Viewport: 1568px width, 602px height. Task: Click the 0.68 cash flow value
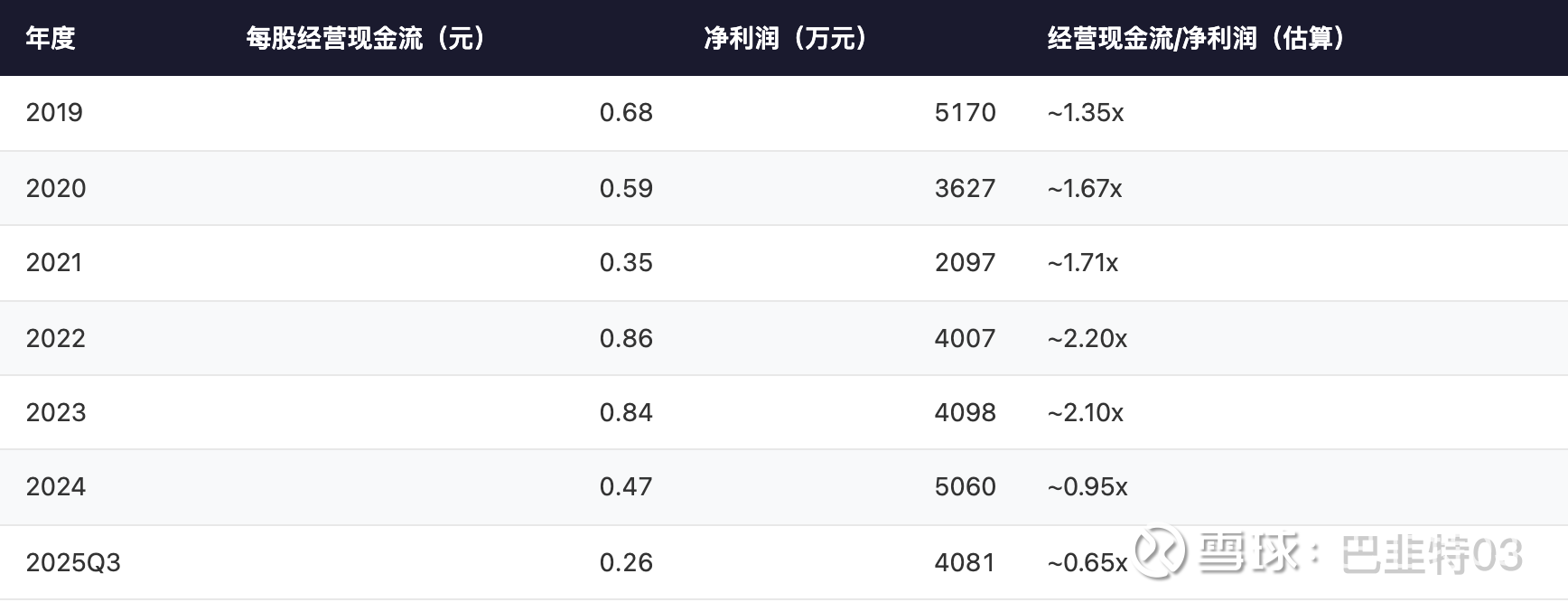click(x=626, y=113)
